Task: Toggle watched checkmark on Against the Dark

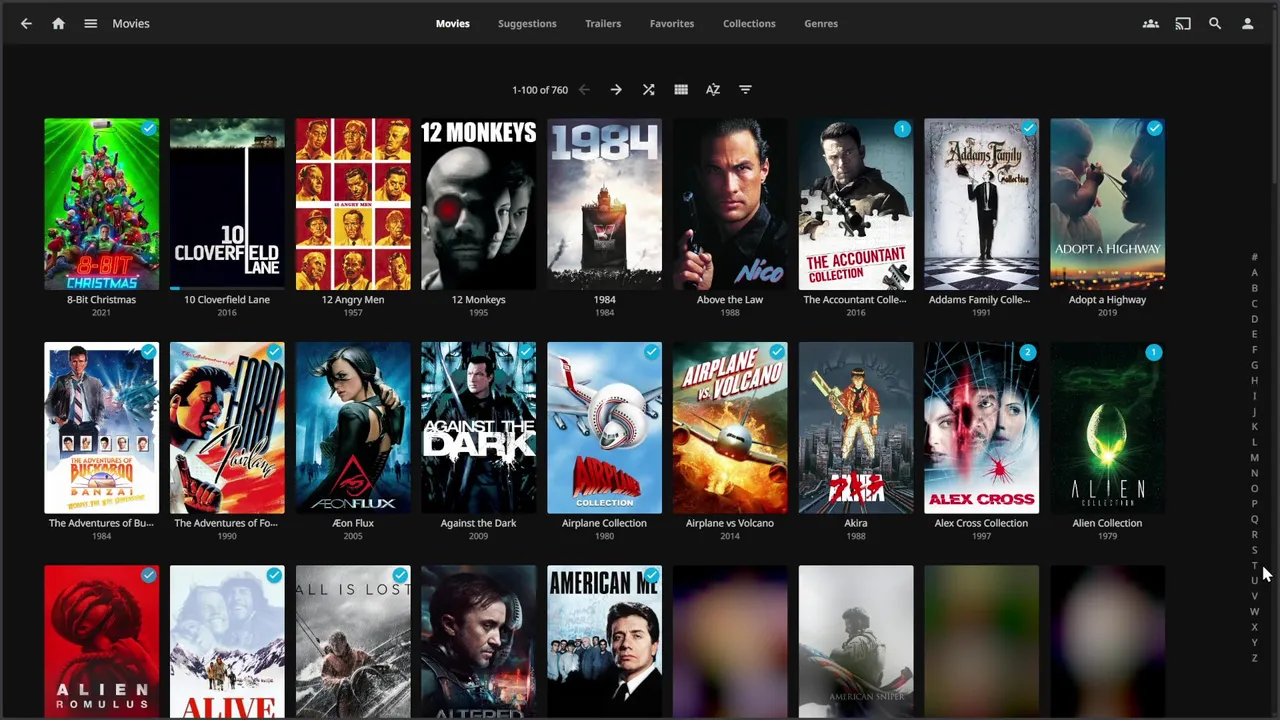Action: tap(526, 352)
